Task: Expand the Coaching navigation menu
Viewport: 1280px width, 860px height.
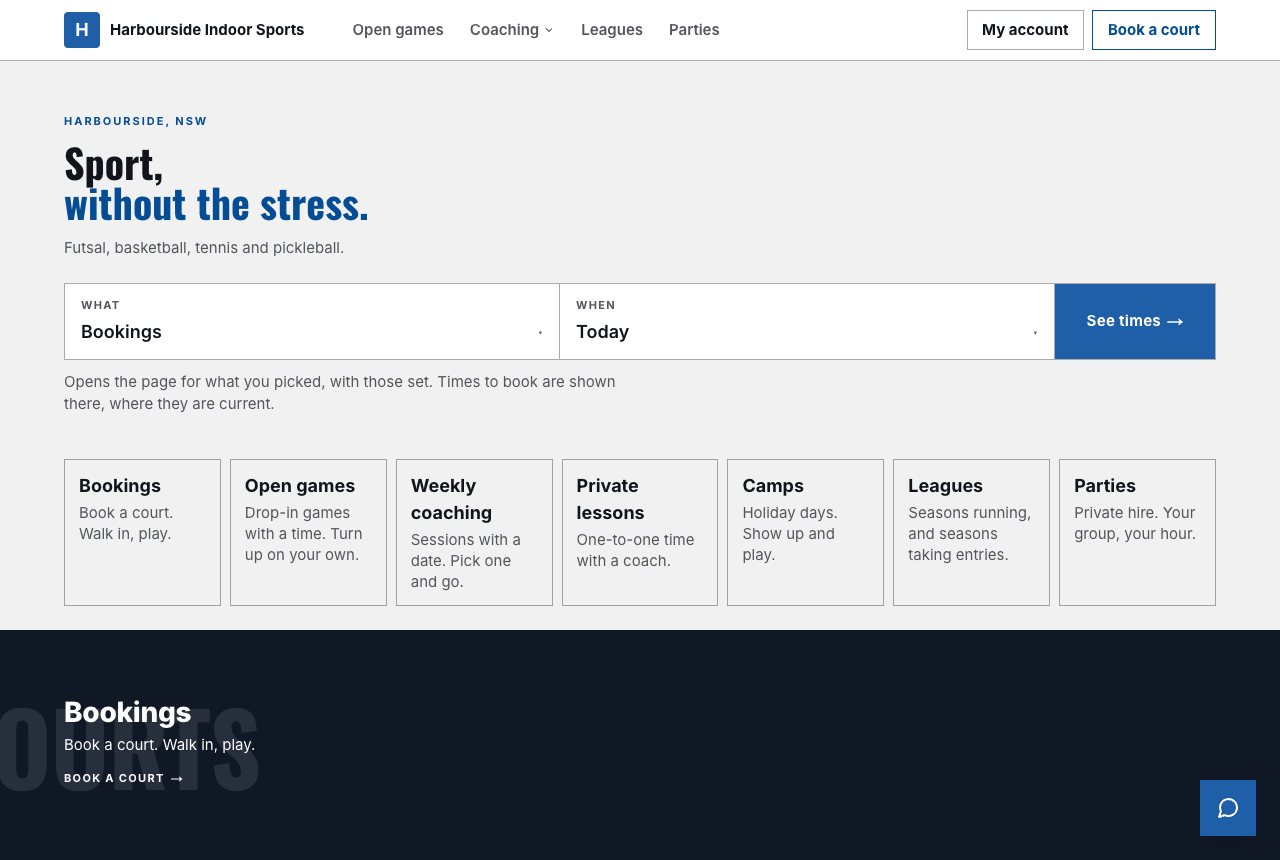Action: click(511, 30)
